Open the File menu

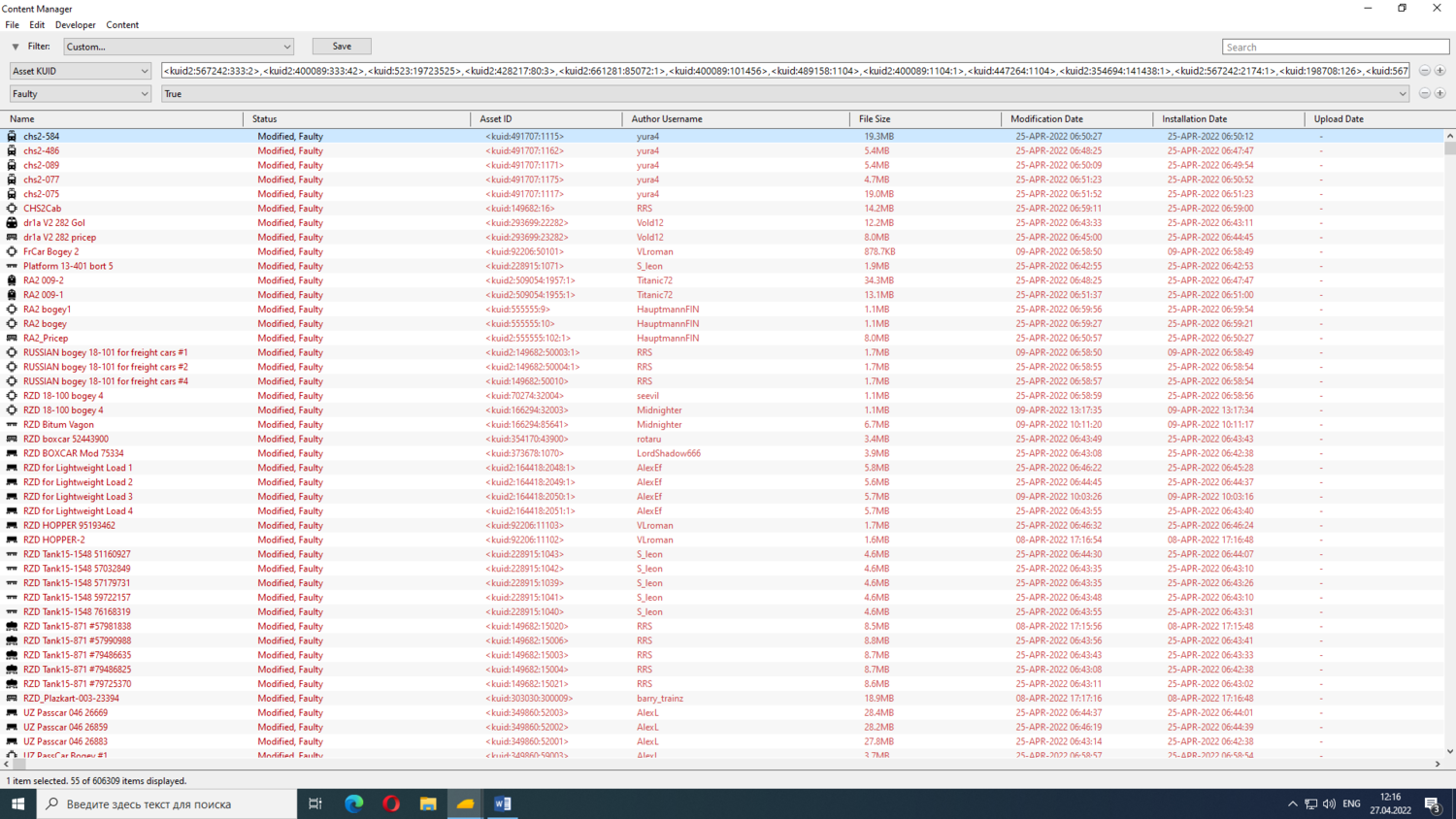[12, 25]
